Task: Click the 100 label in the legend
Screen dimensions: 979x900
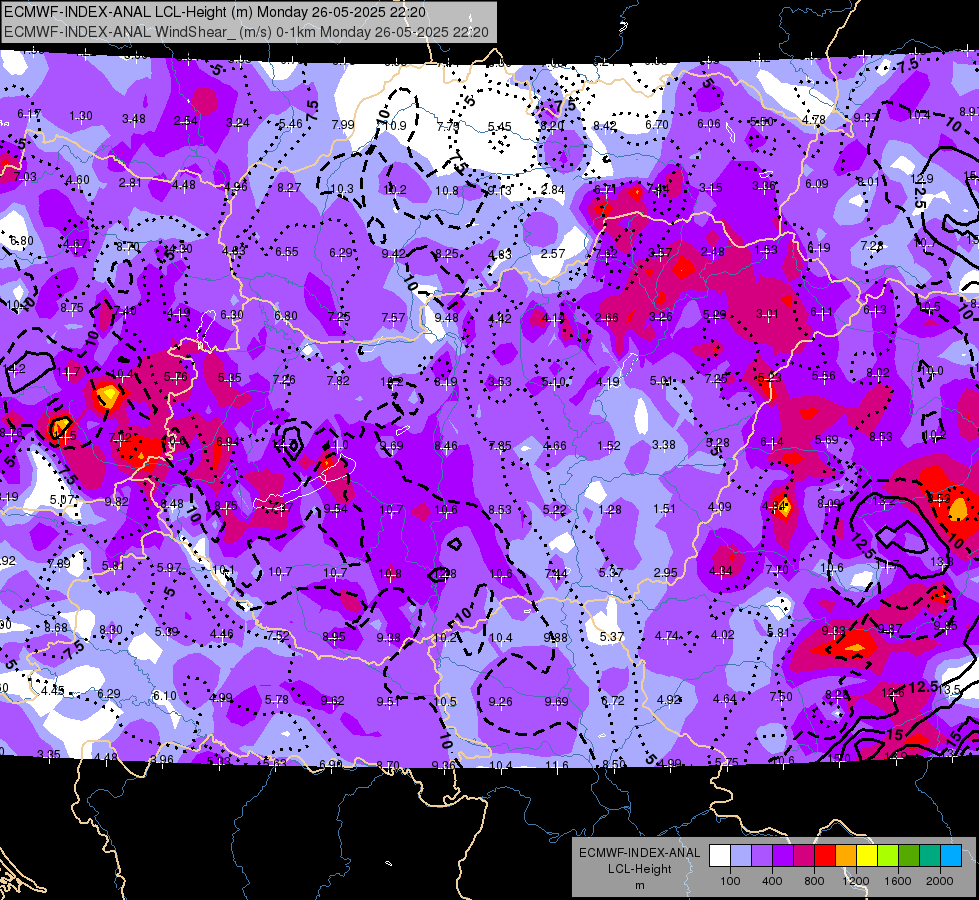Action: click(730, 881)
